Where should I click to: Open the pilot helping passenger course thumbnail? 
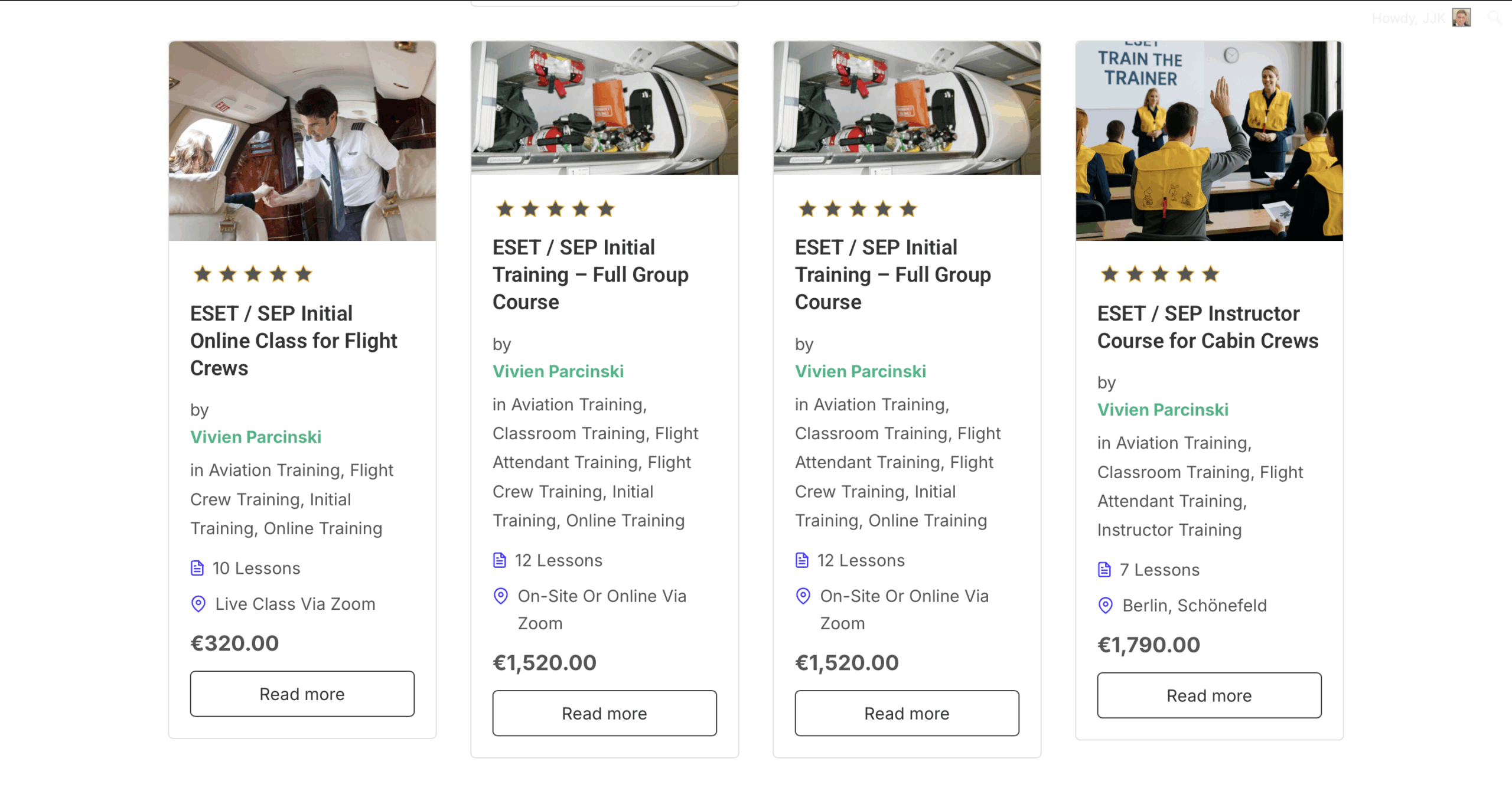click(302, 141)
